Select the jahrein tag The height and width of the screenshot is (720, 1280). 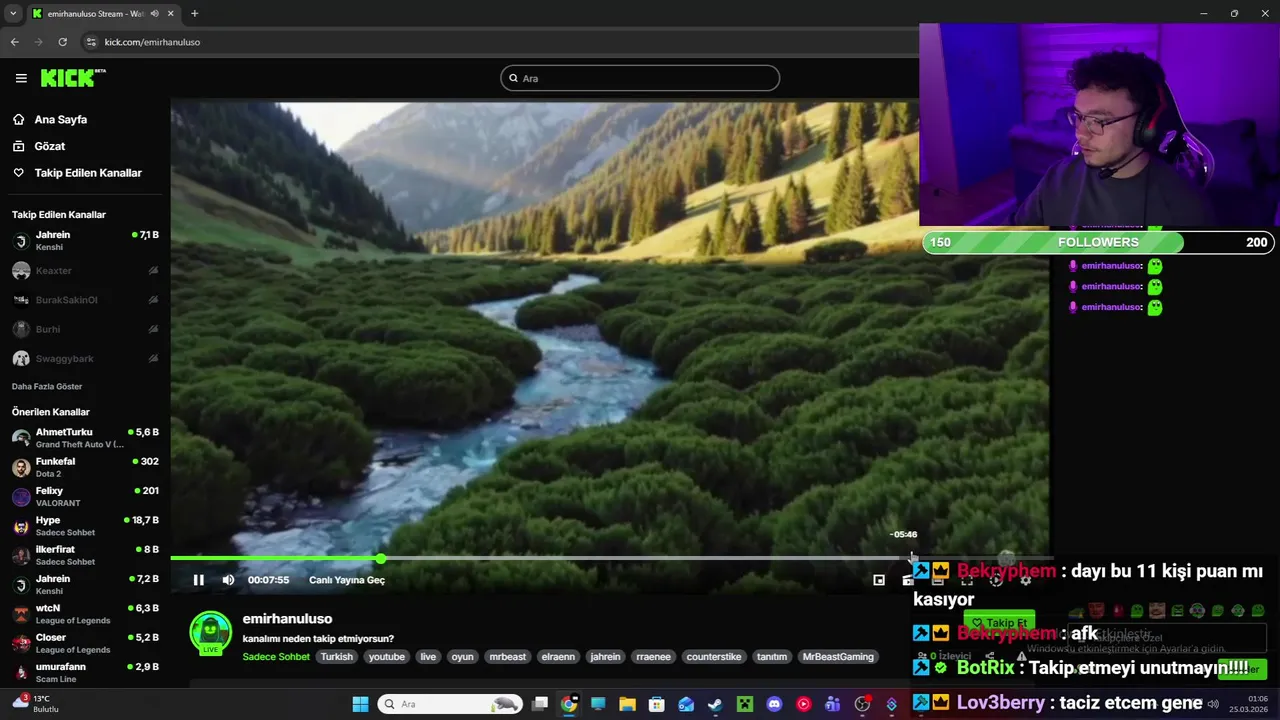click(x=605, y=657)
